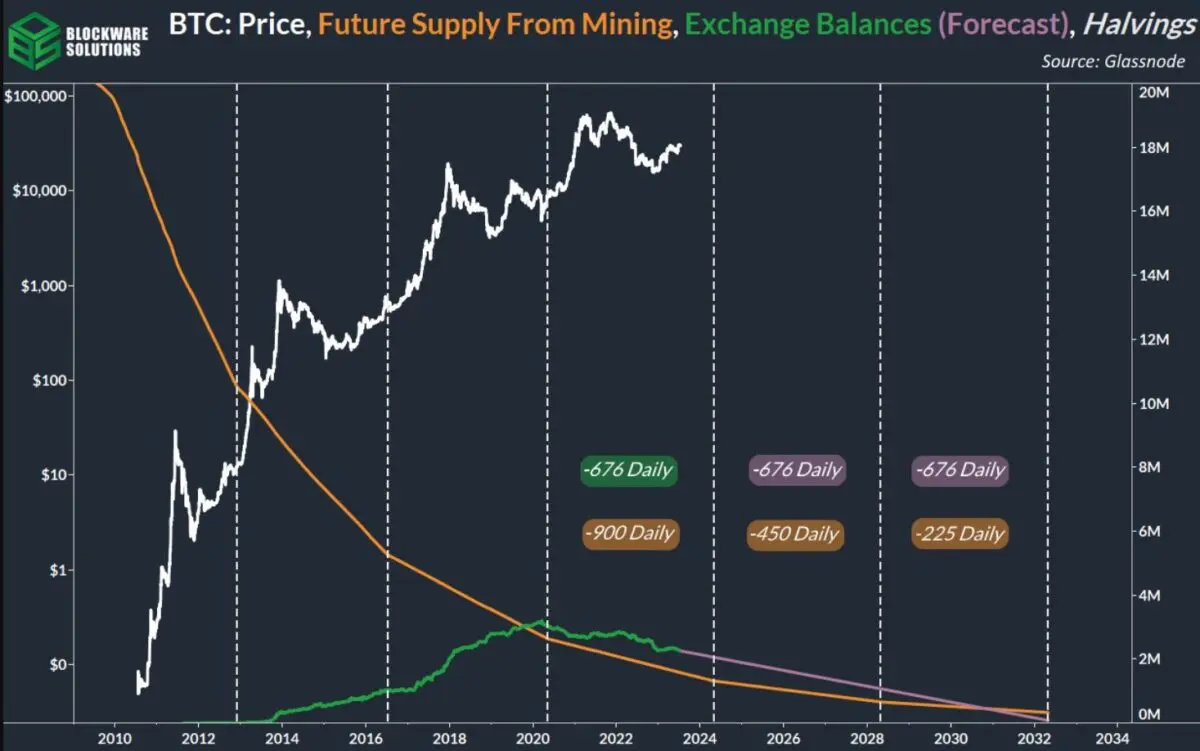Click the middle purple -676 Daily badge

tap(797, 470)
